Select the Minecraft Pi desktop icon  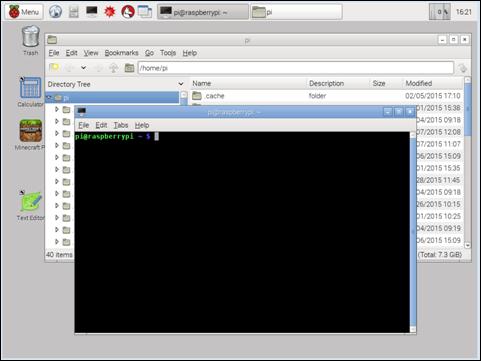tap(30, 135)
